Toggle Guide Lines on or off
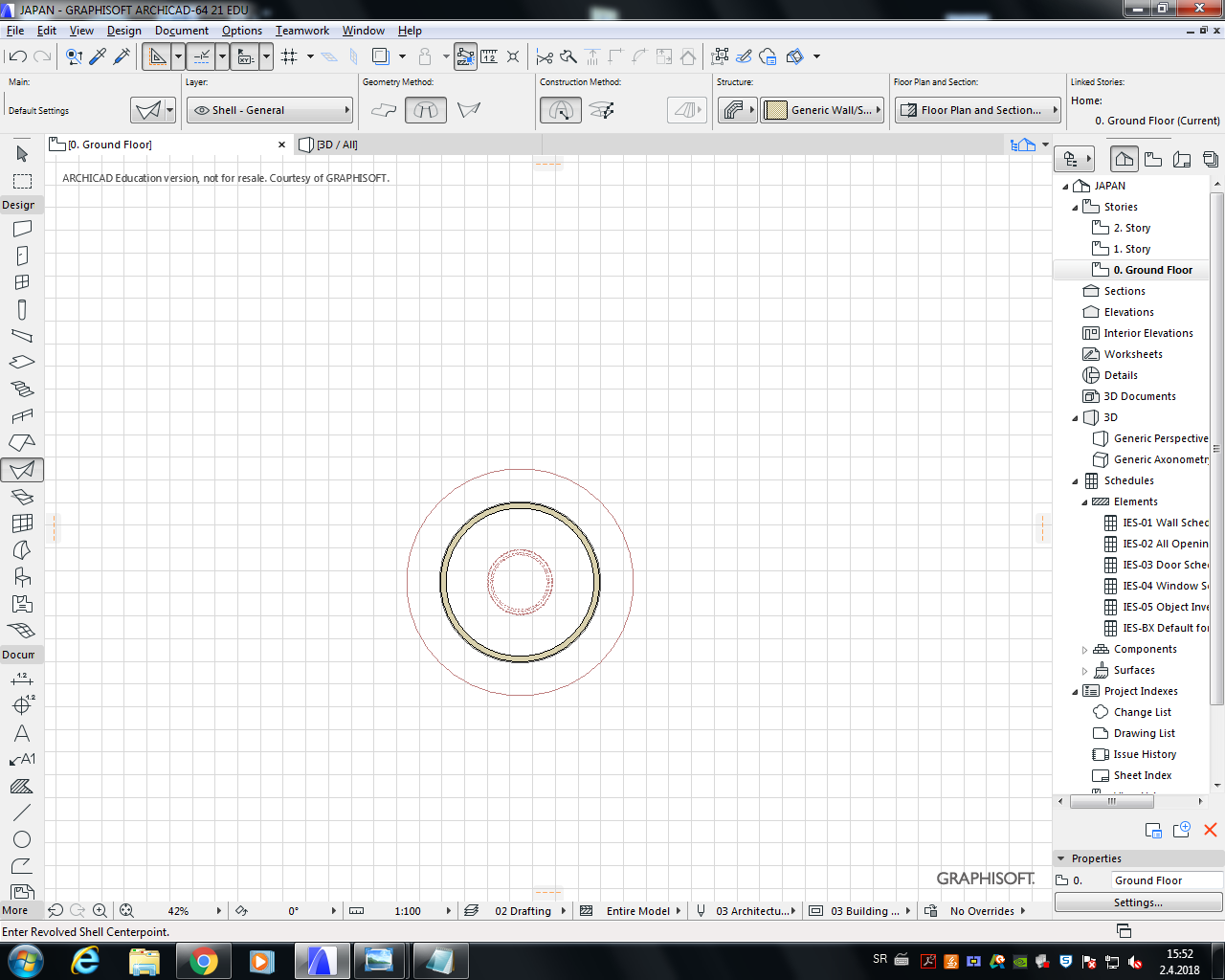Image resolution: width=1225 pixels, height=980 pixels. (x=157, y=56)
